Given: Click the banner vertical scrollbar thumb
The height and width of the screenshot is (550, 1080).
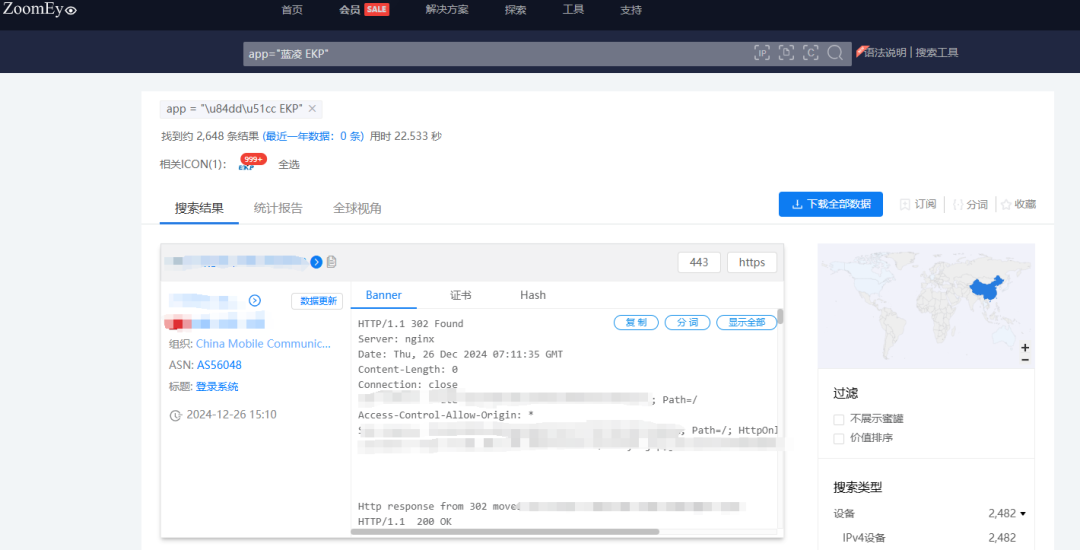Looking at the screenshot, I should [x=780, y=317].
